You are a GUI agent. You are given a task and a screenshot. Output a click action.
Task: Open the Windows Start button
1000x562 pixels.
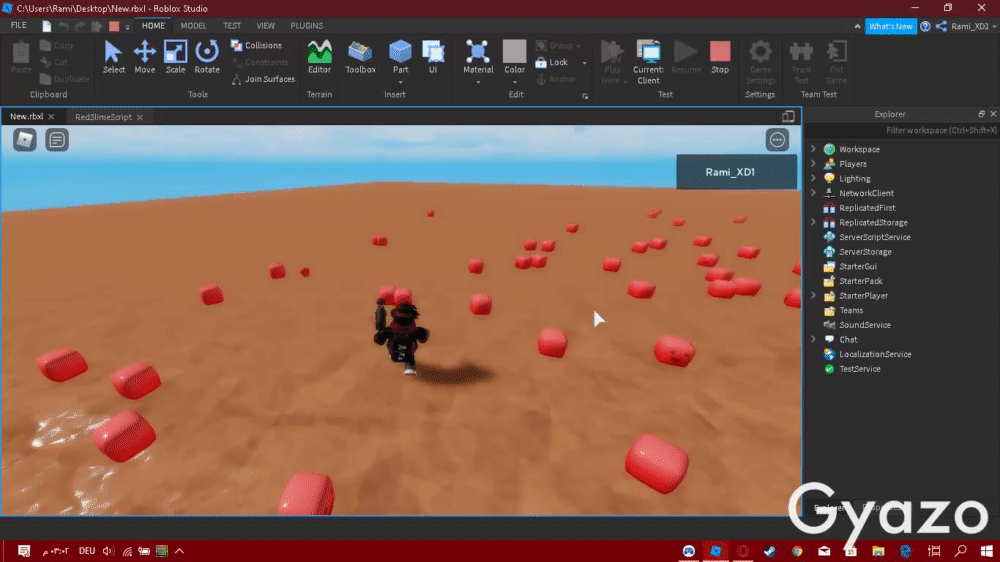point(987,551)
